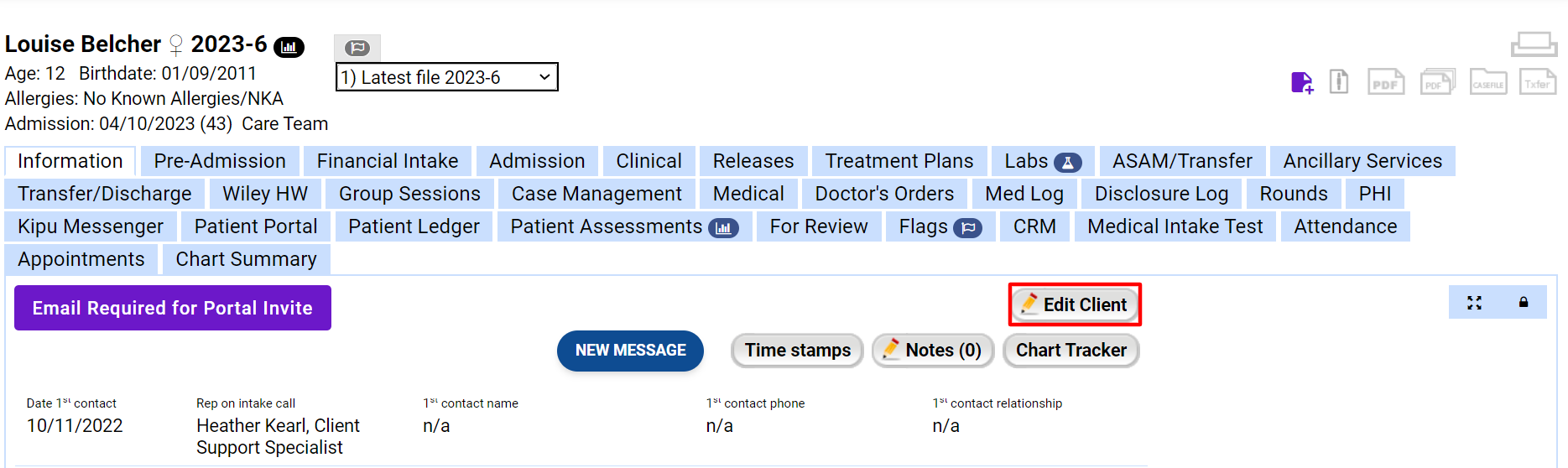Open the CASEFILE folder icon
Viewport: 1568px width, 468px height.
coord(1488,82)
